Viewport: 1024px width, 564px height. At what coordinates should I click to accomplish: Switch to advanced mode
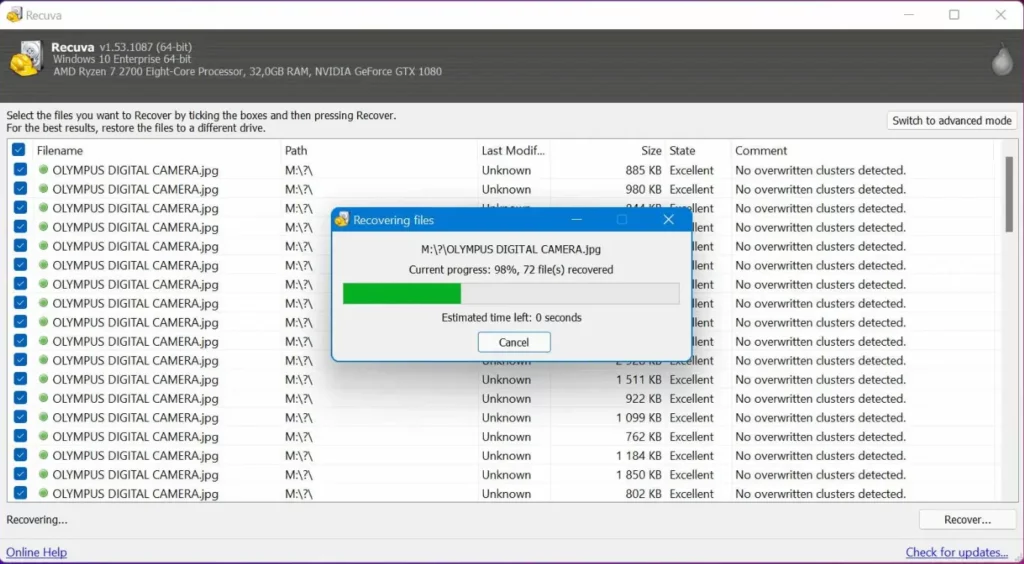point(952,120)
